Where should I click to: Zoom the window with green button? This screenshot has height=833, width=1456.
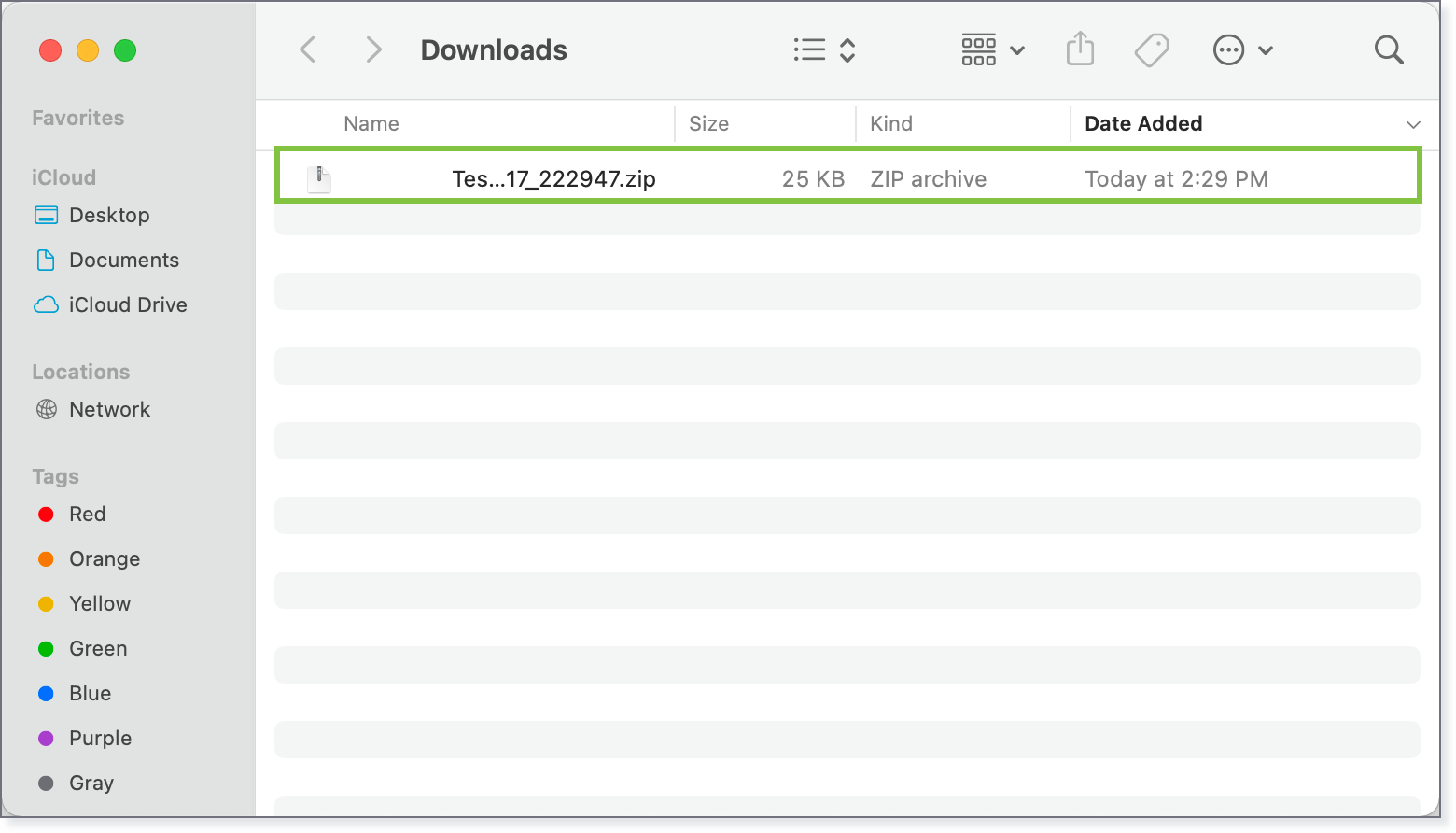[125, 50]
